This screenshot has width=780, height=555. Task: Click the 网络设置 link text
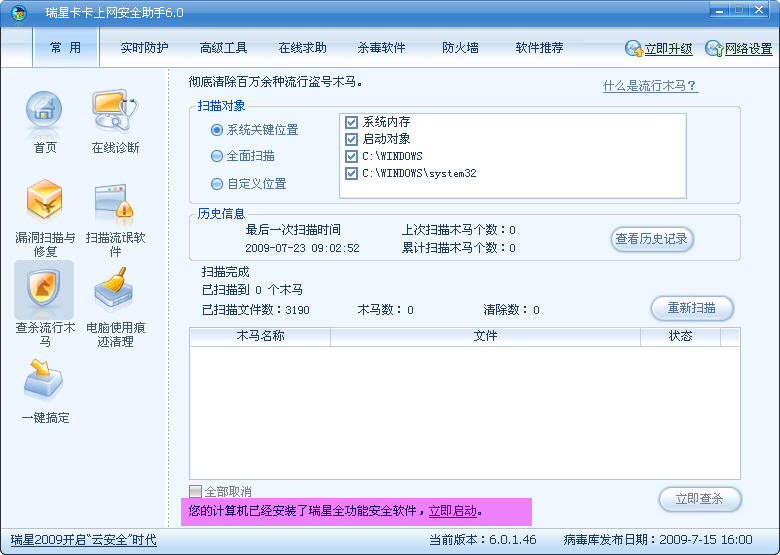(x=748, y=49)
